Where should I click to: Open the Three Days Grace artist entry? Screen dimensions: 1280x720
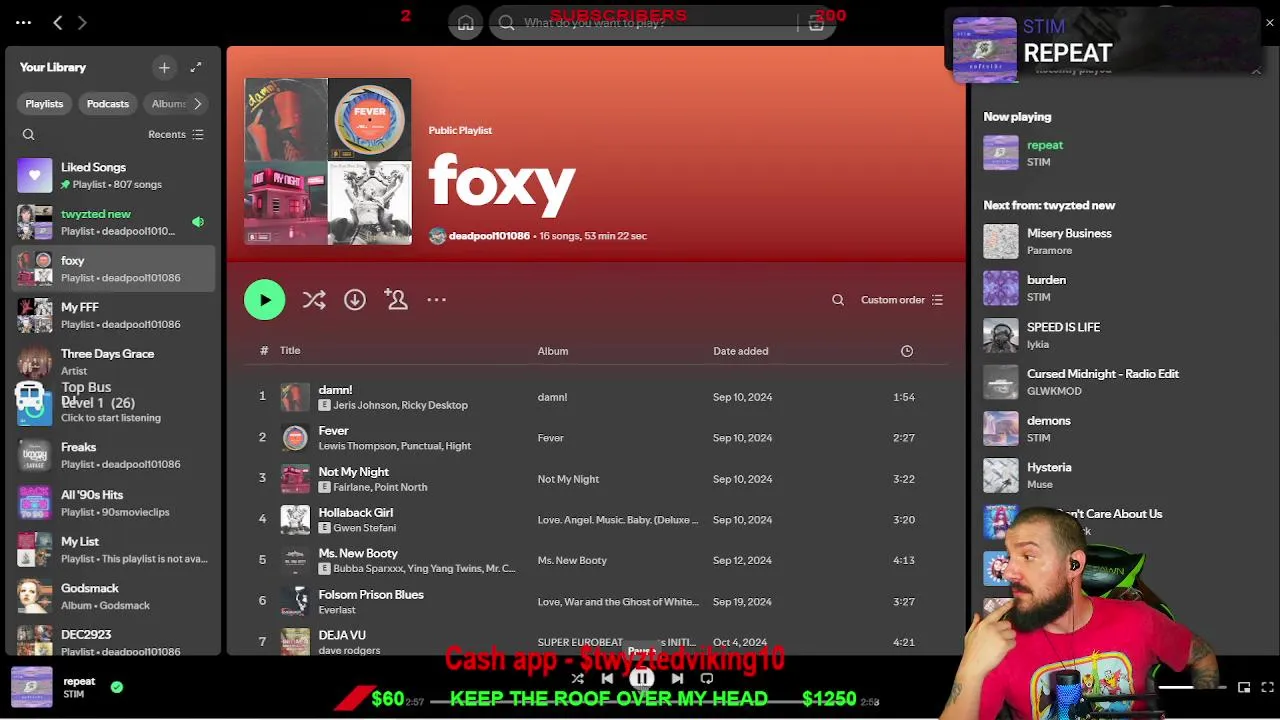(x=113, y=362)
